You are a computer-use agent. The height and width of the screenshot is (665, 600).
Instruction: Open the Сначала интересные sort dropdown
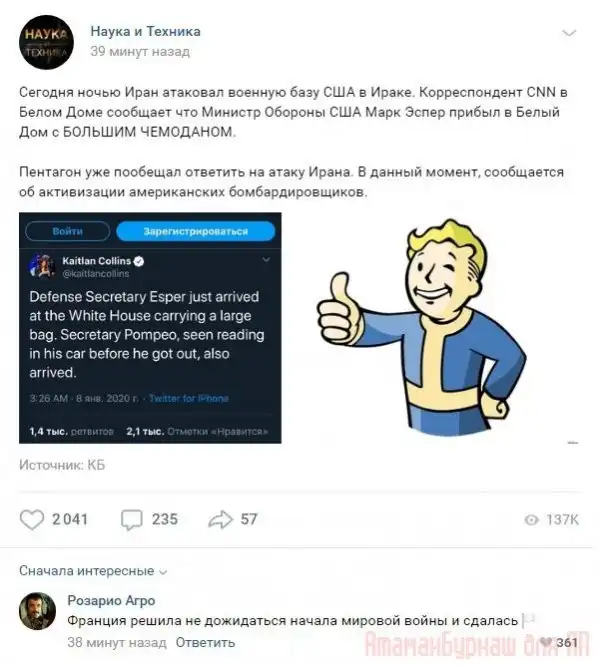tap(93, 571)
